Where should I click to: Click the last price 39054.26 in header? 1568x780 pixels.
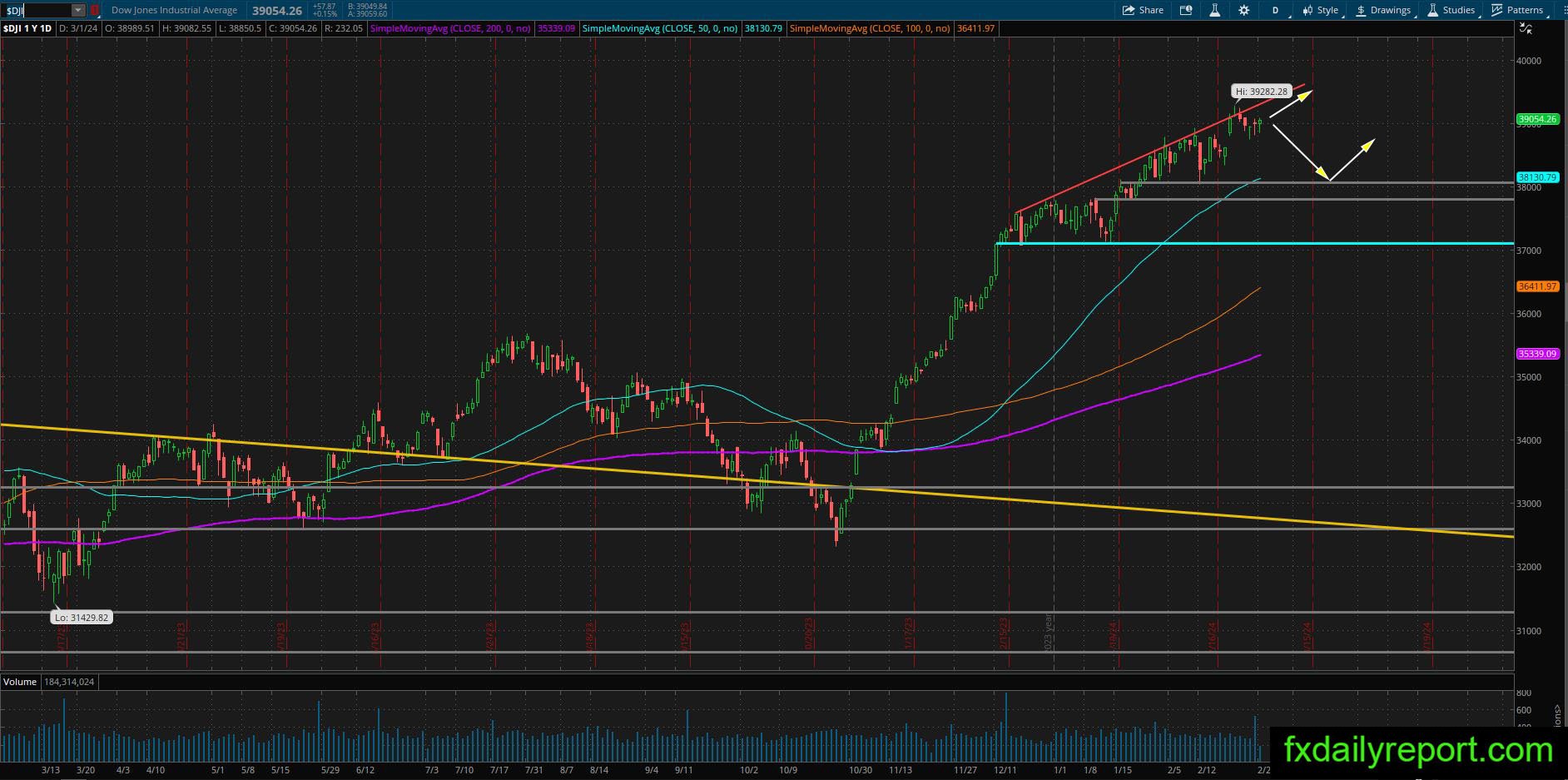point(277,11)
